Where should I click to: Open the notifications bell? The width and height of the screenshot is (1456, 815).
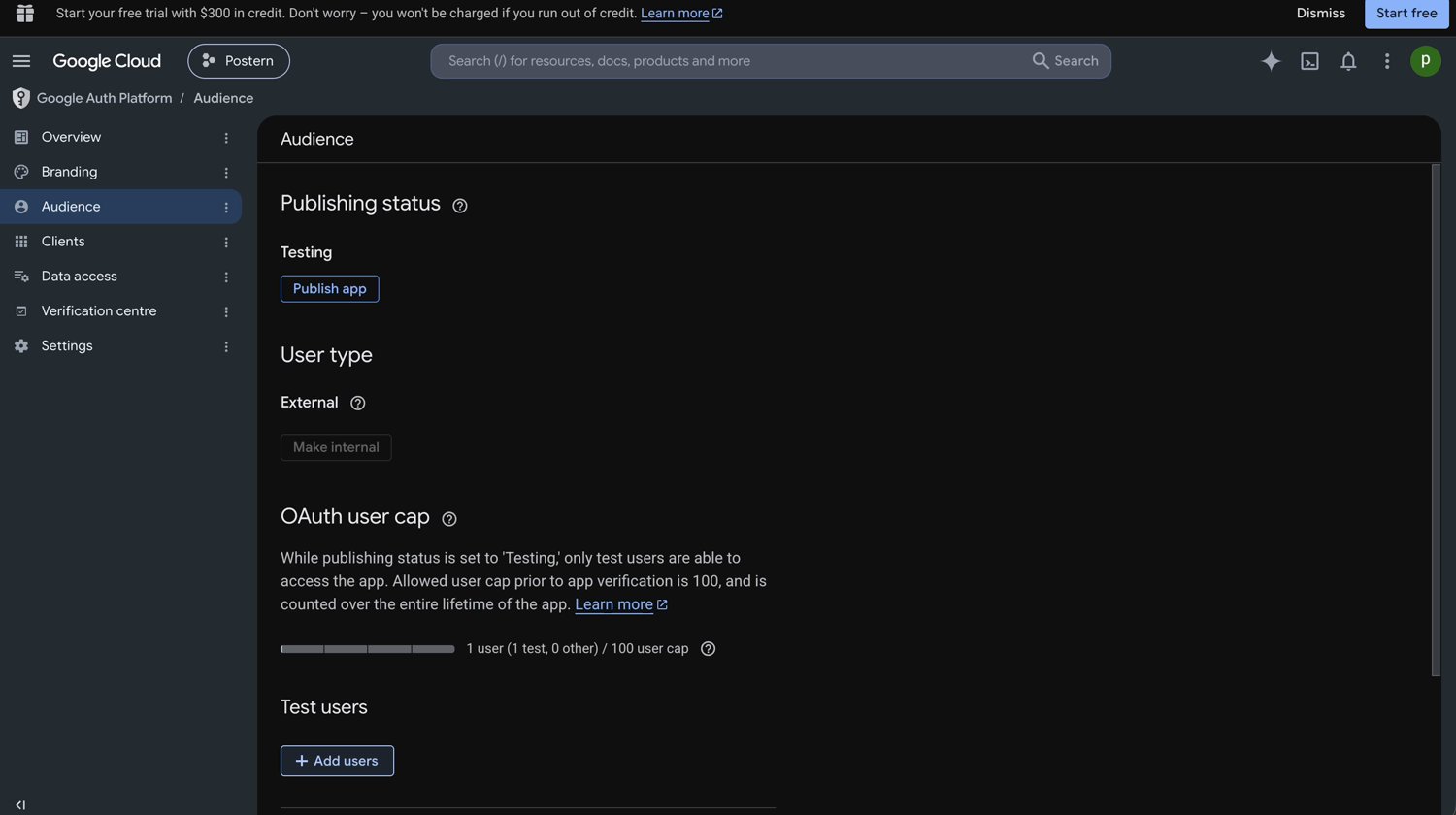coord(1348,61)
